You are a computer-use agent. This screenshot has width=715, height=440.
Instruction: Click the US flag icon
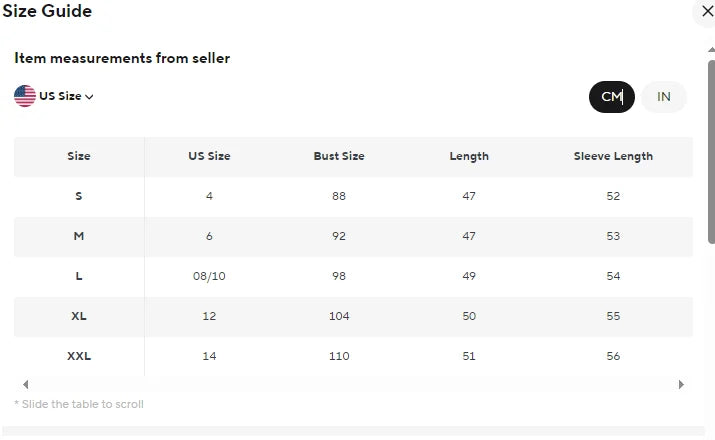(25, 96)
